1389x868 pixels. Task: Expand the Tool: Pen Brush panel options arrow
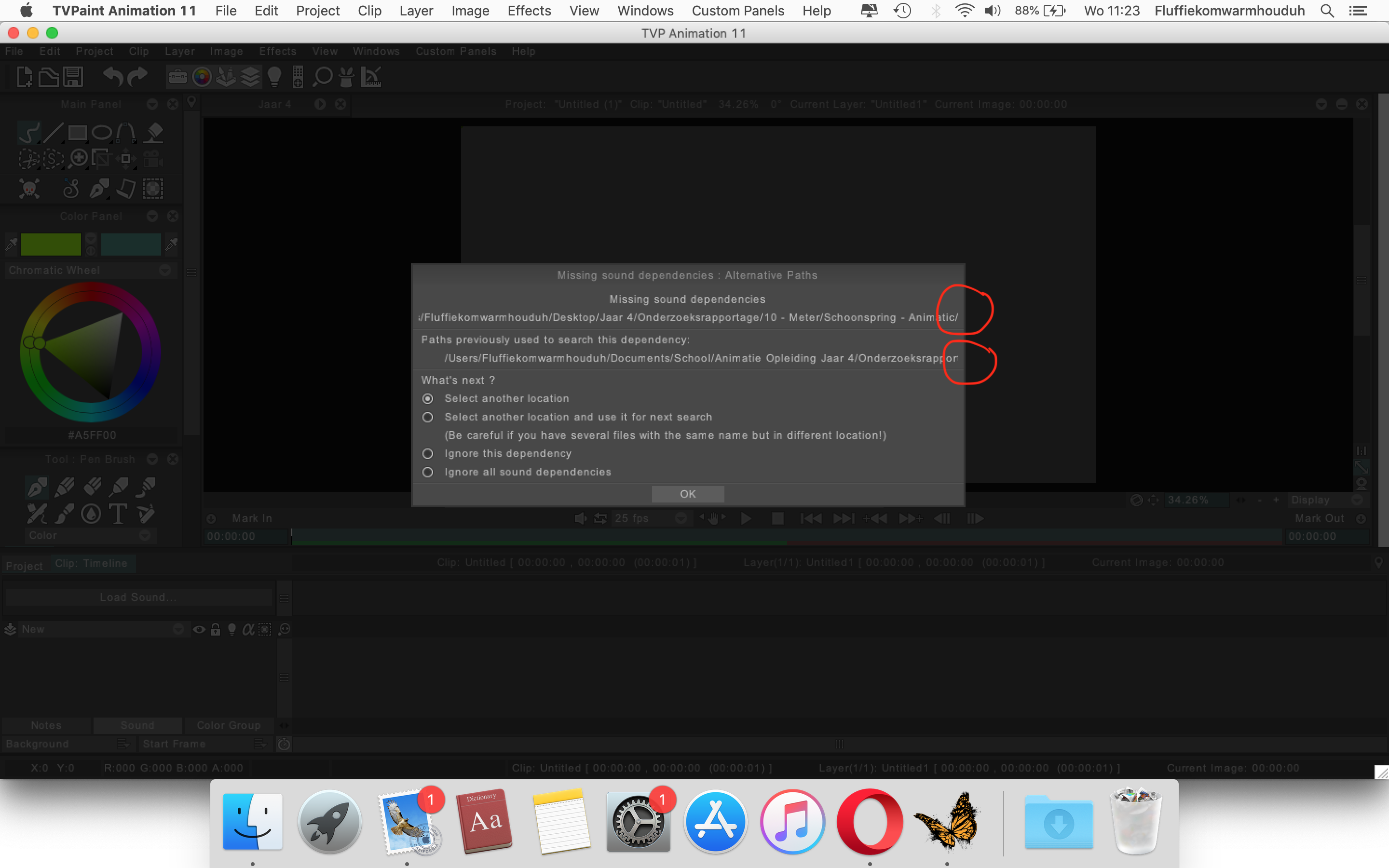coord(152,459)
